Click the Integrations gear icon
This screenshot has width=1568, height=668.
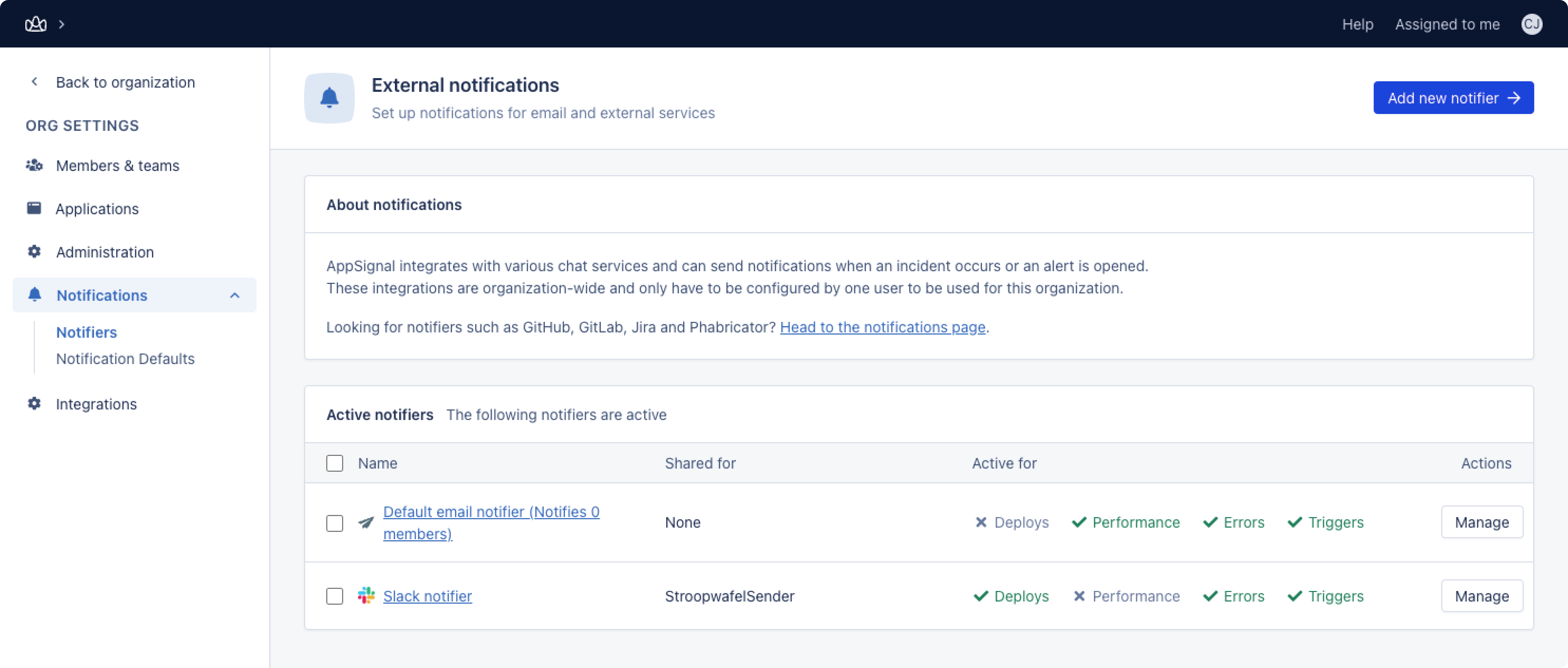pyautogui.click(x=34, y=403)
